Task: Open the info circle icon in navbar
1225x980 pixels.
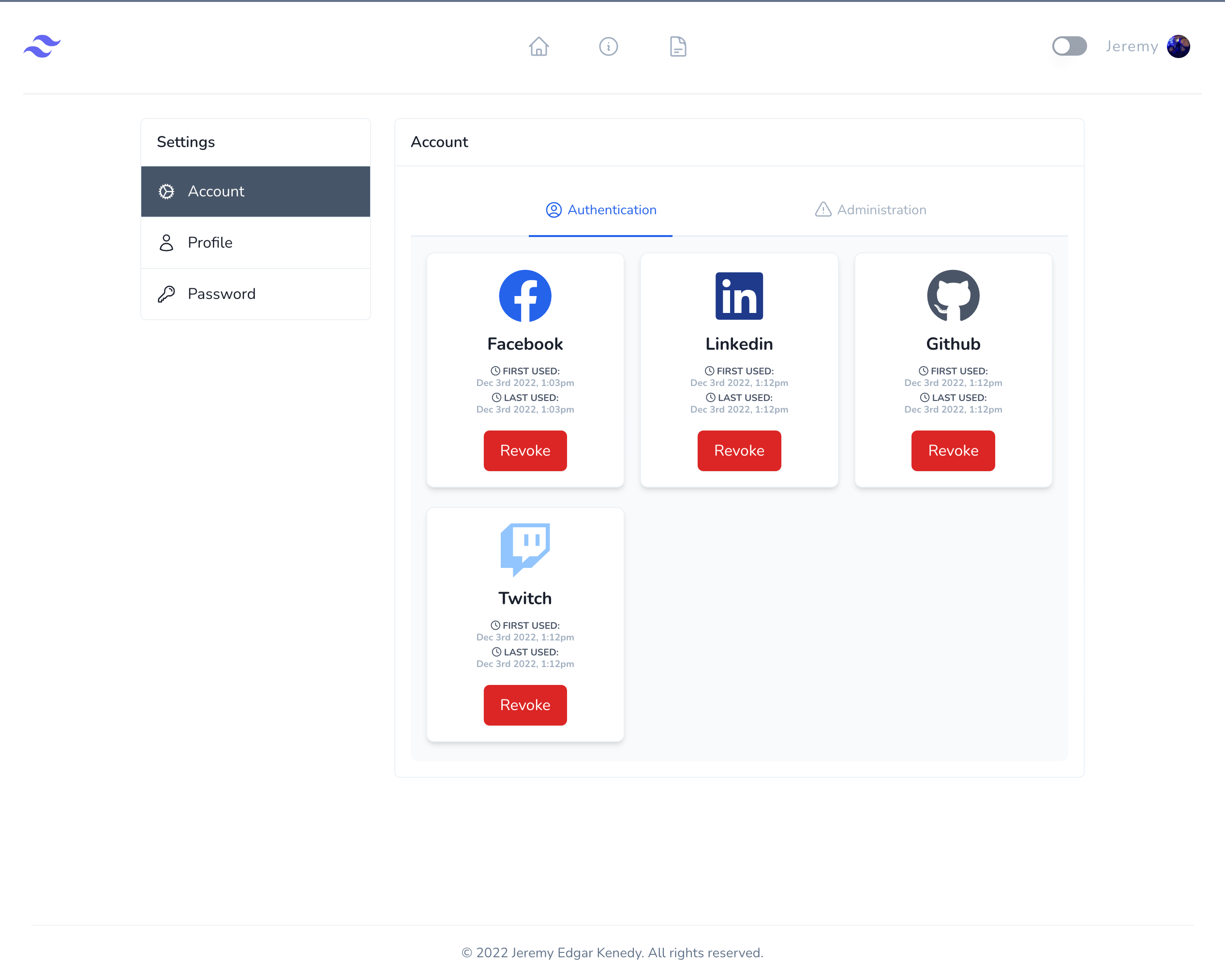Action: tap(609, 46)
